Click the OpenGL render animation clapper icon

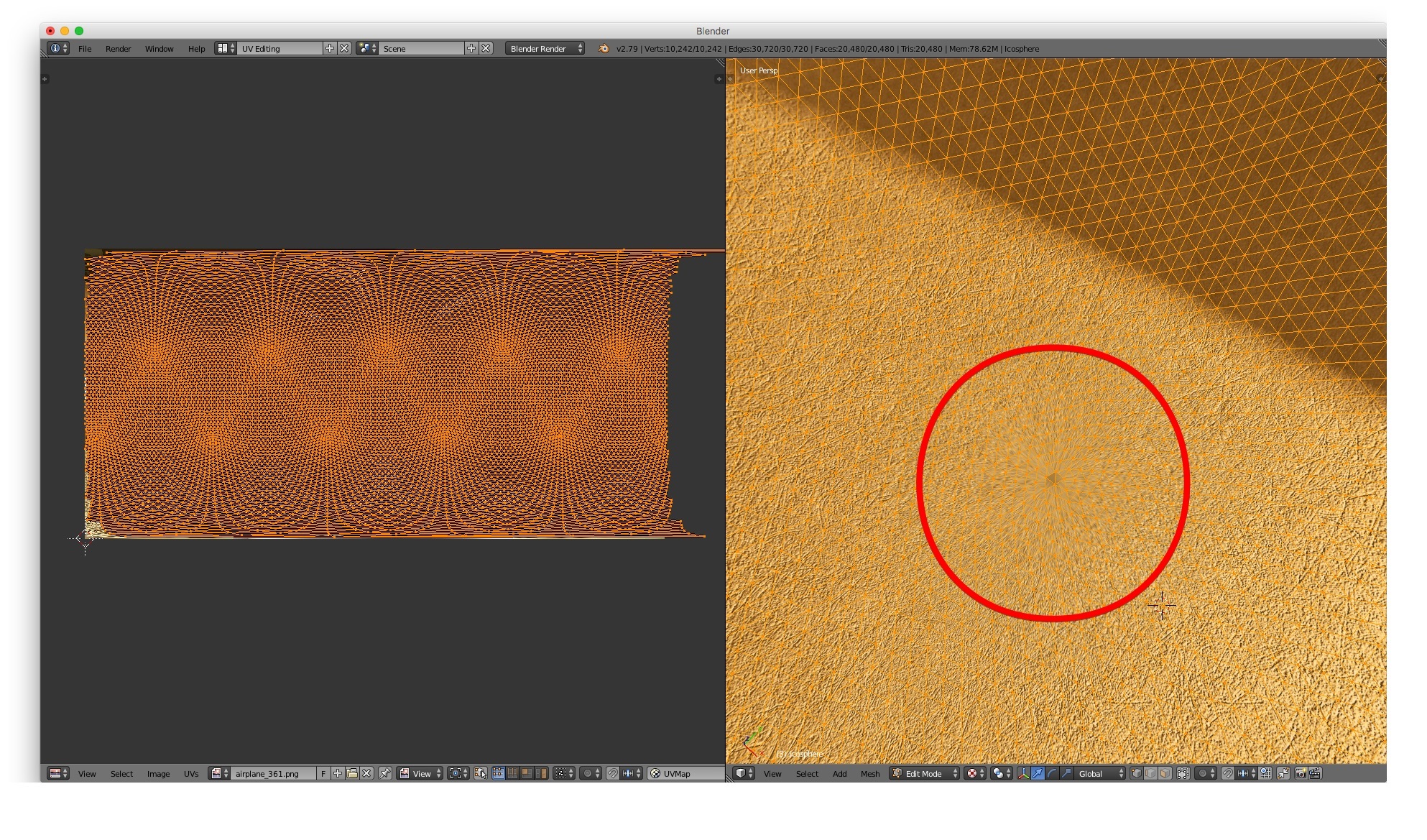coord(1315,773)
